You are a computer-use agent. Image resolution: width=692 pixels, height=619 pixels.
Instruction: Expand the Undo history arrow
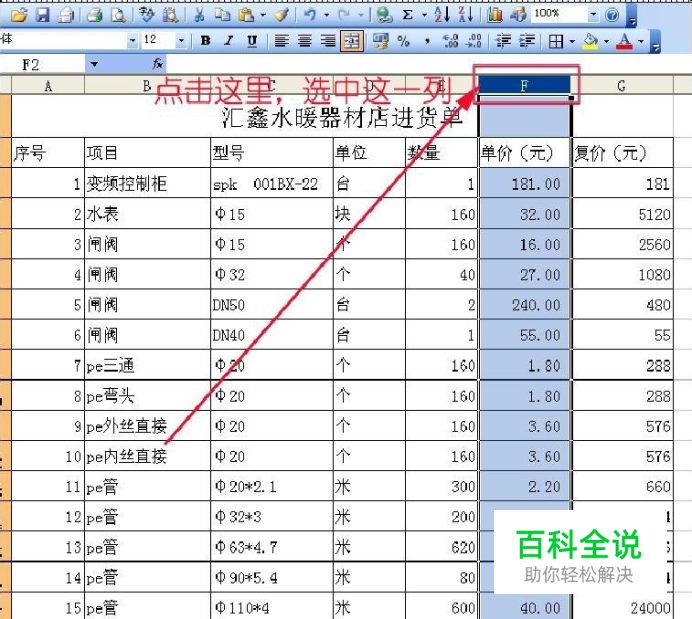coord(327,15)
